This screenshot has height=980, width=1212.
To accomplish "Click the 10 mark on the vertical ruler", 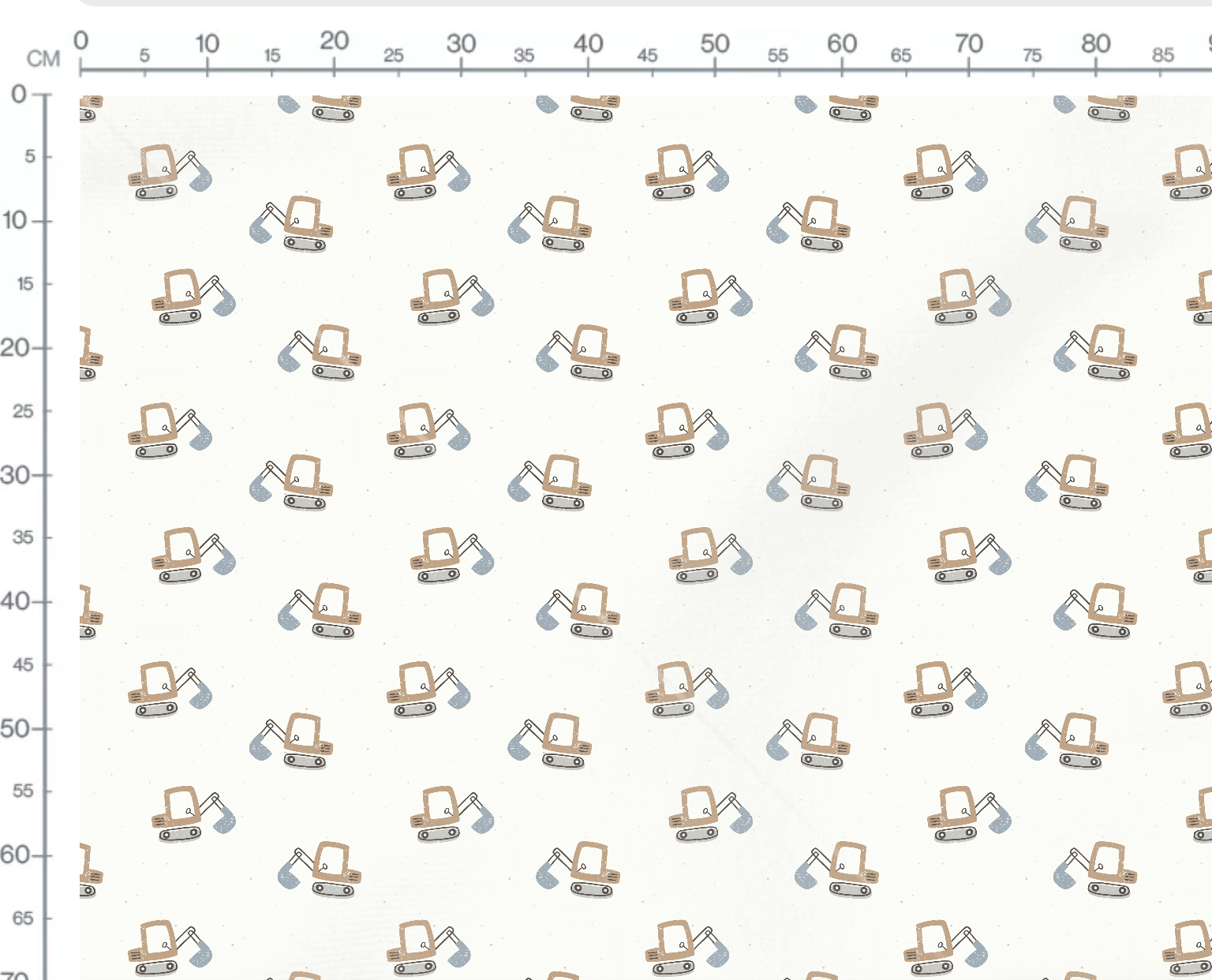I will coord(15,219).
